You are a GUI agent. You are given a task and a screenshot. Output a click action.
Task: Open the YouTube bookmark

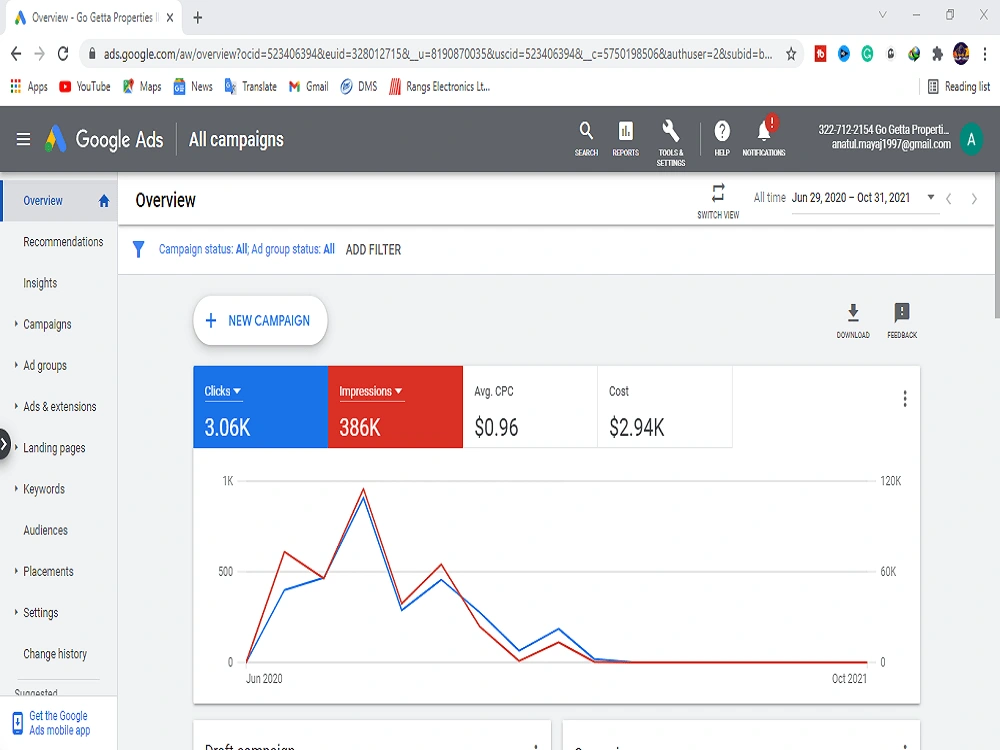(x=85, y=87)
